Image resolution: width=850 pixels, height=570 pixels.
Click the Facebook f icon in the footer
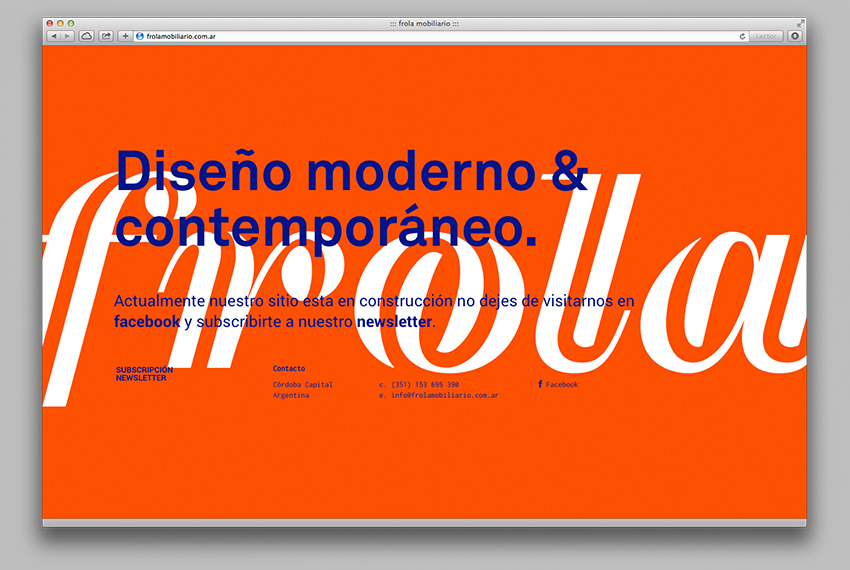click(x=540, y=384)
